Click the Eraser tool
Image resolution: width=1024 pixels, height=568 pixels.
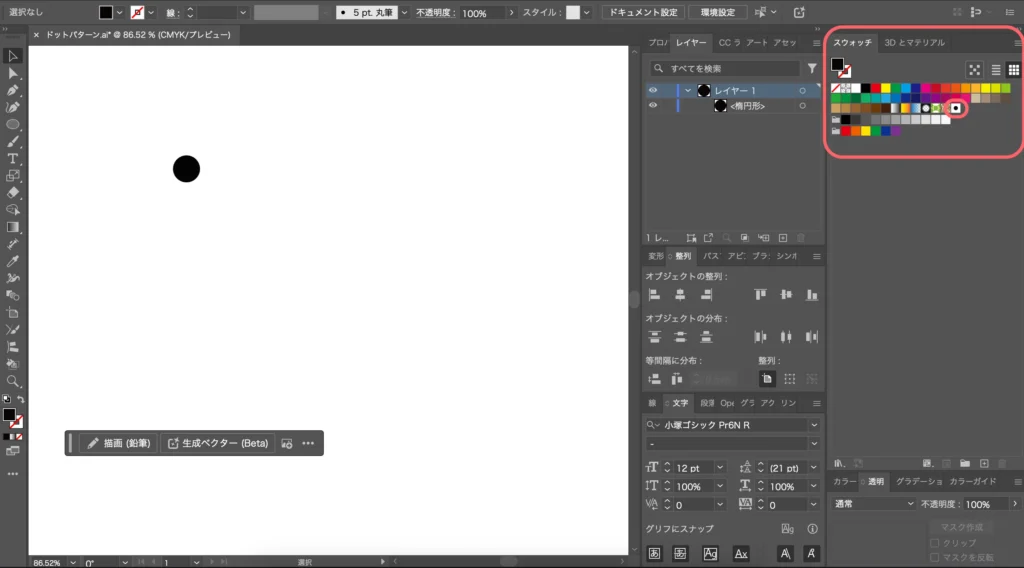click(13, 192)
